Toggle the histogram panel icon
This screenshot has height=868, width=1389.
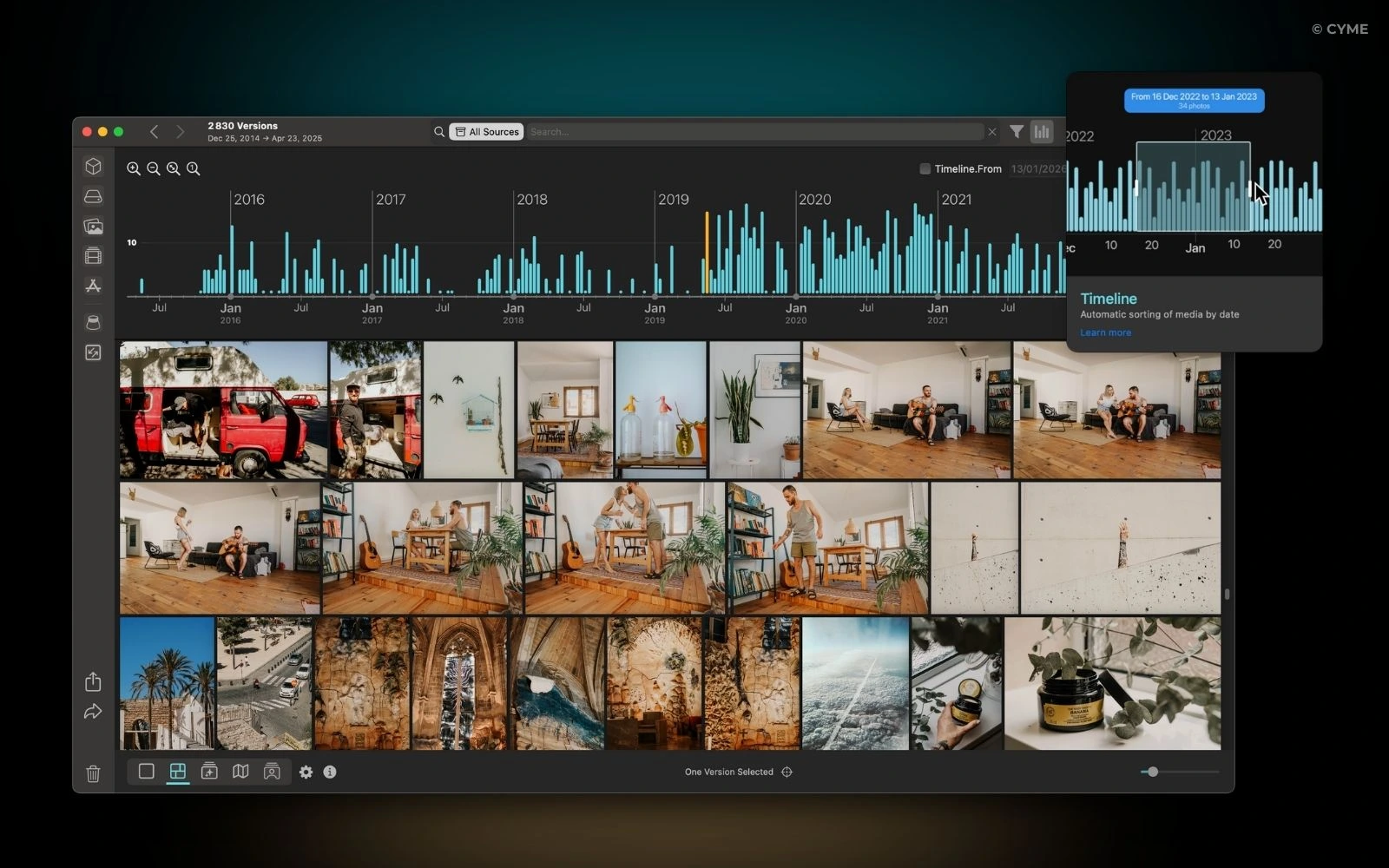click(1041, 131)
